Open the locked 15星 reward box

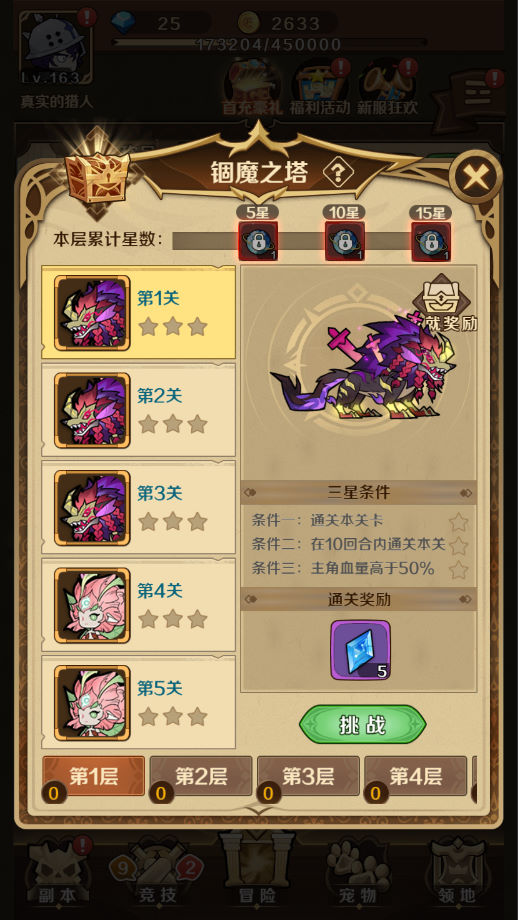point(431,241)
